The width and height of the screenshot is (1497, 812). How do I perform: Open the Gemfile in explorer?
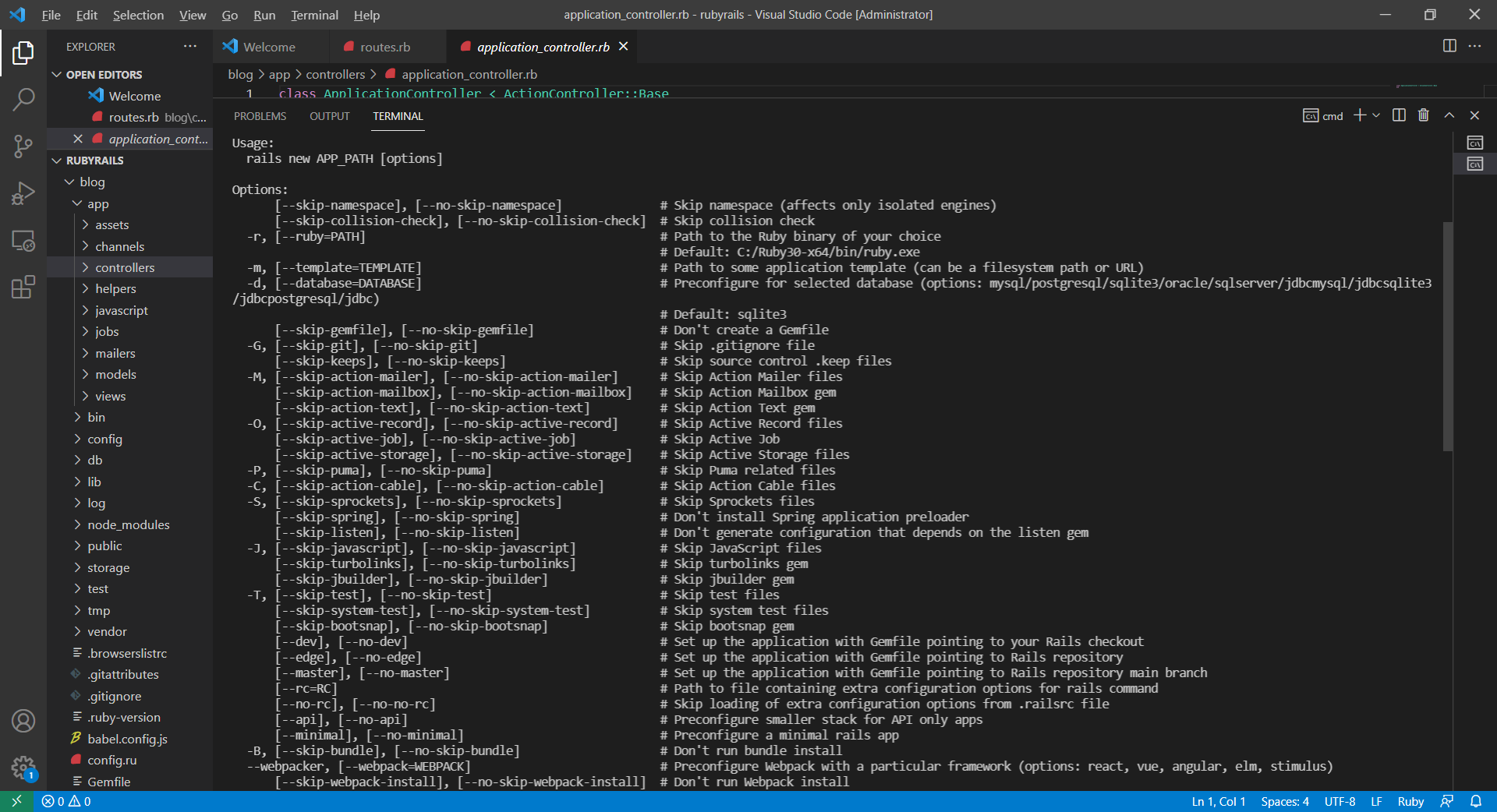129,782
